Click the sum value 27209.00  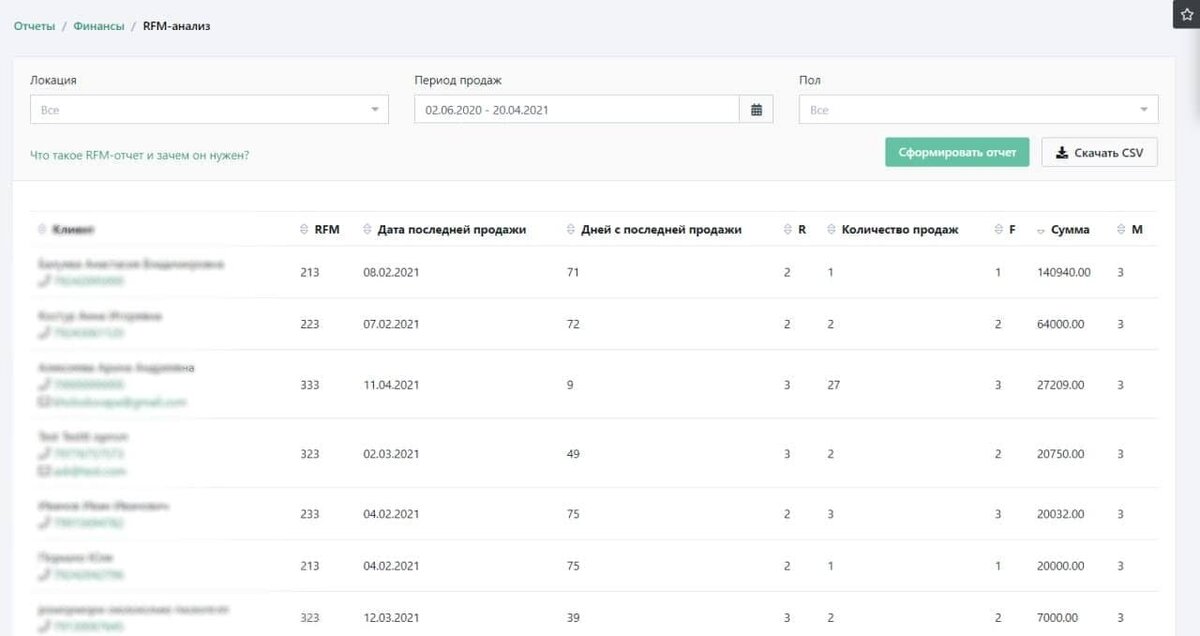1061,384
